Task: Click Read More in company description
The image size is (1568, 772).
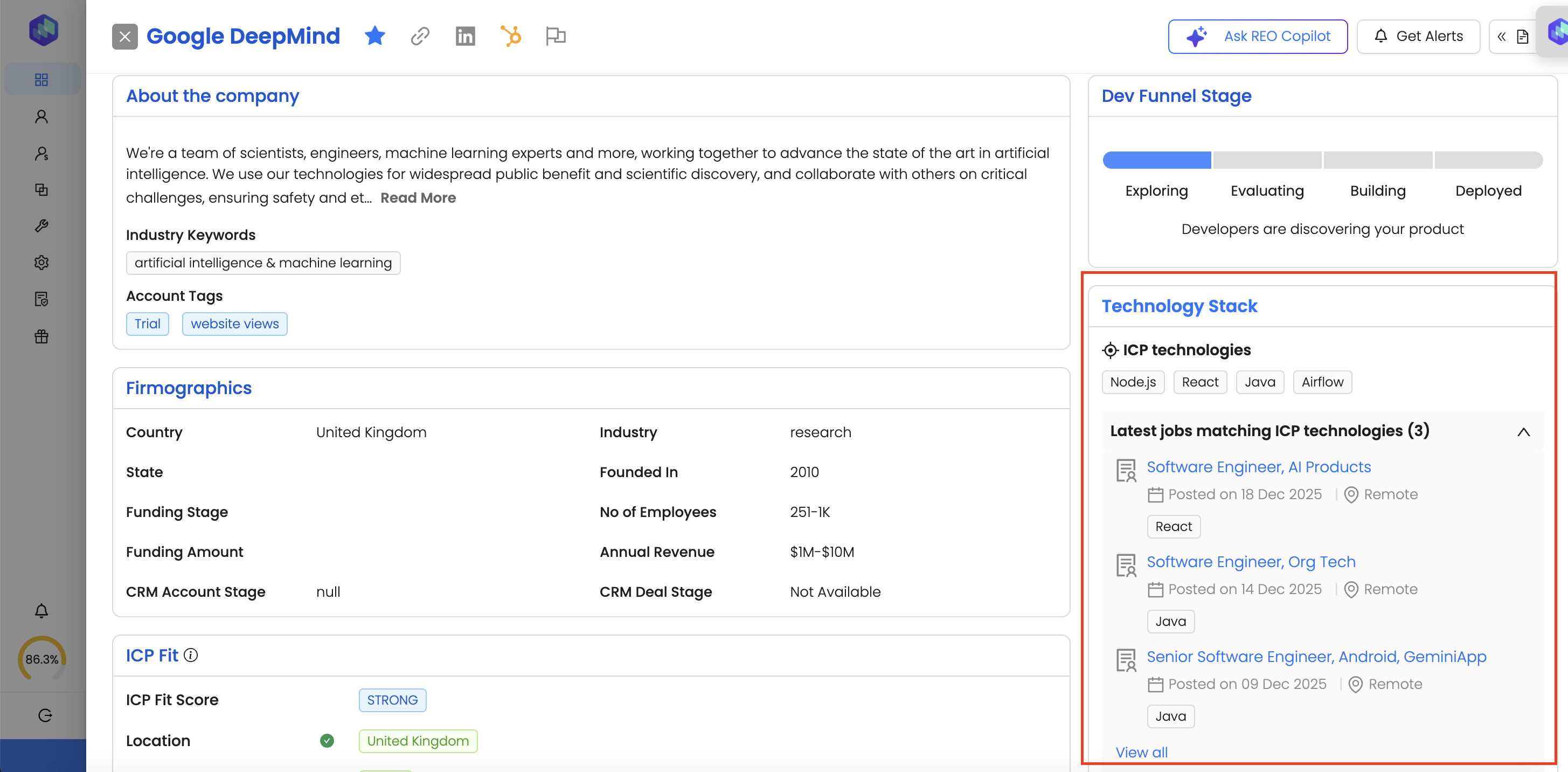Action: tap(418, 198)
